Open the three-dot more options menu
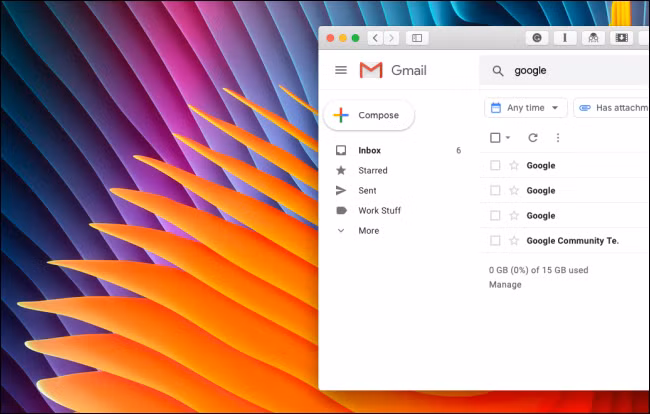The height and width of the screenshot is (414, 650). pyautogui.click(x=558, y=138)
